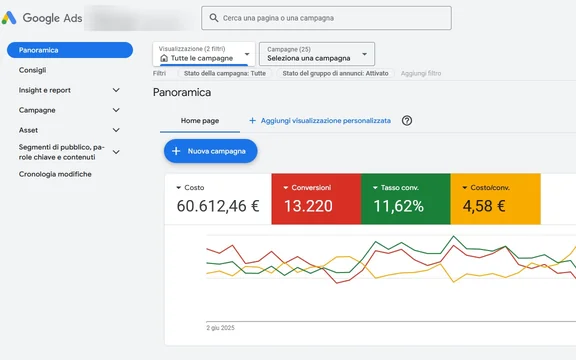Click the Nuova campagna button
Image resolution: width=576 pixels, height=360 pixels.
click(x=210, y=151)
